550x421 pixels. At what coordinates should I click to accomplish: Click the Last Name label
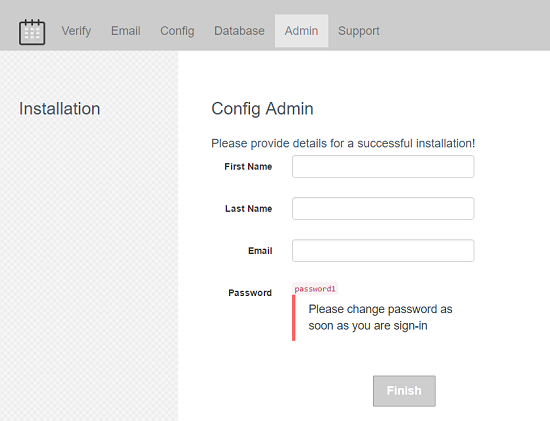(248, 209)
